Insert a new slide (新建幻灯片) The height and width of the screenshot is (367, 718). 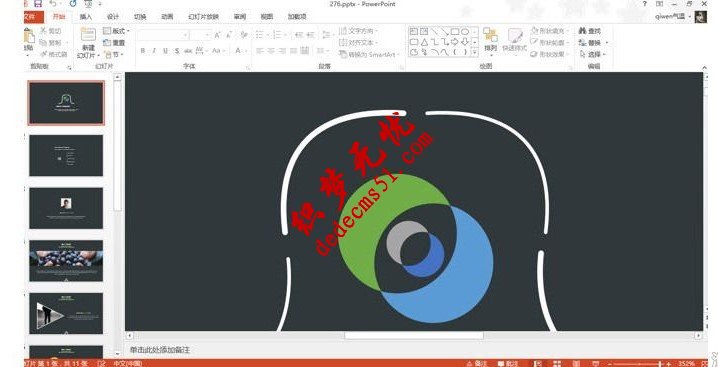click(88, 44)
